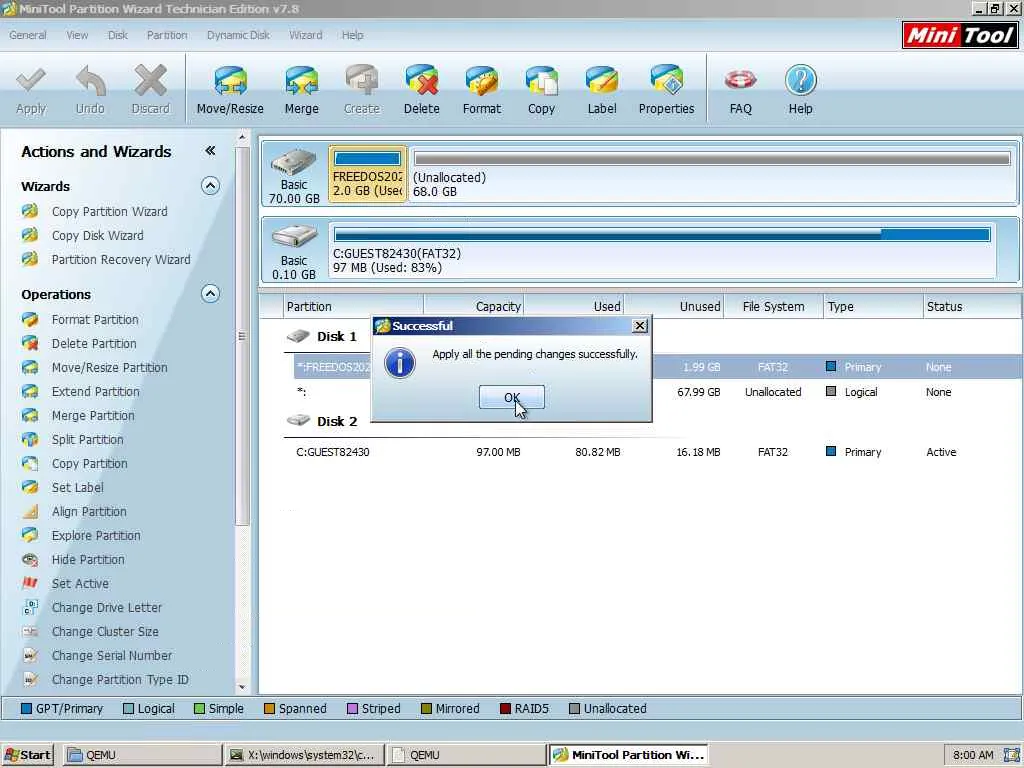Click the Create toolbar icon
1024x768 pixels.
coord(362,90)
